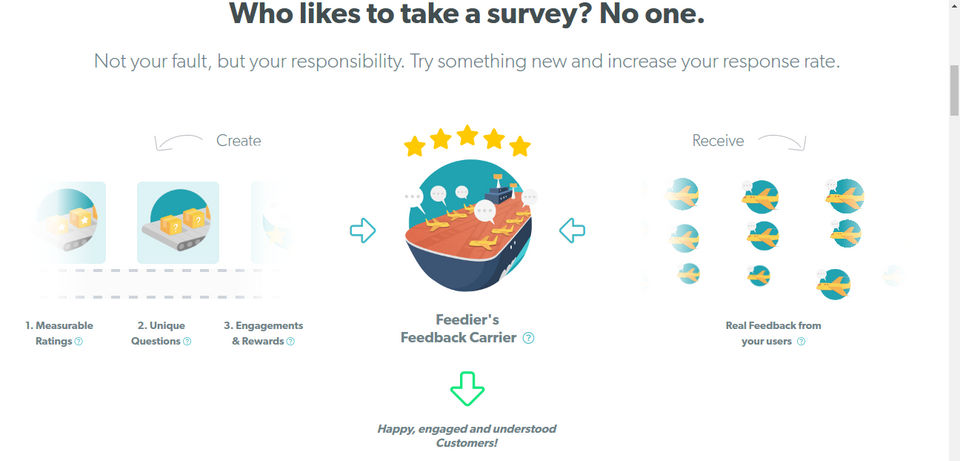The image size is (960, 461).
Task: Click 'Happy, engaged and understood Customers!' text
Action: click(466, 435)
